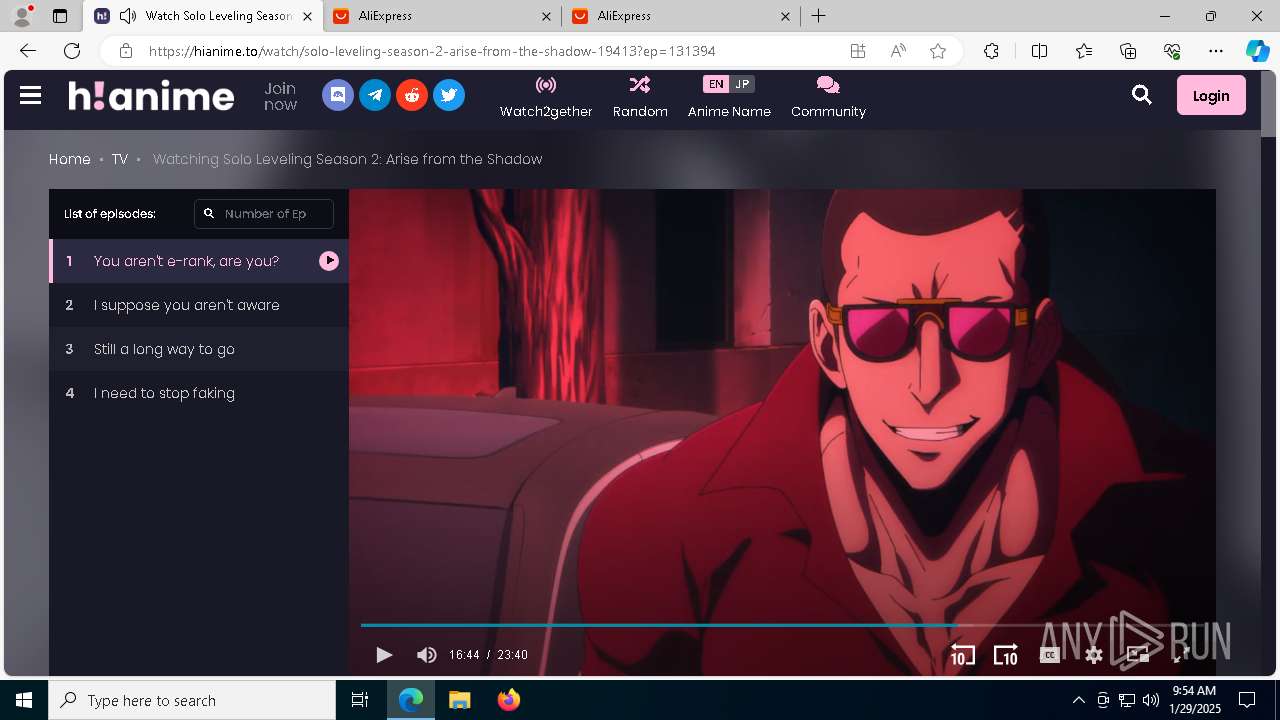The height and width of the screenshot is (720, 1280).
Task: Add this page to favorites star
Action: point(938,51)
